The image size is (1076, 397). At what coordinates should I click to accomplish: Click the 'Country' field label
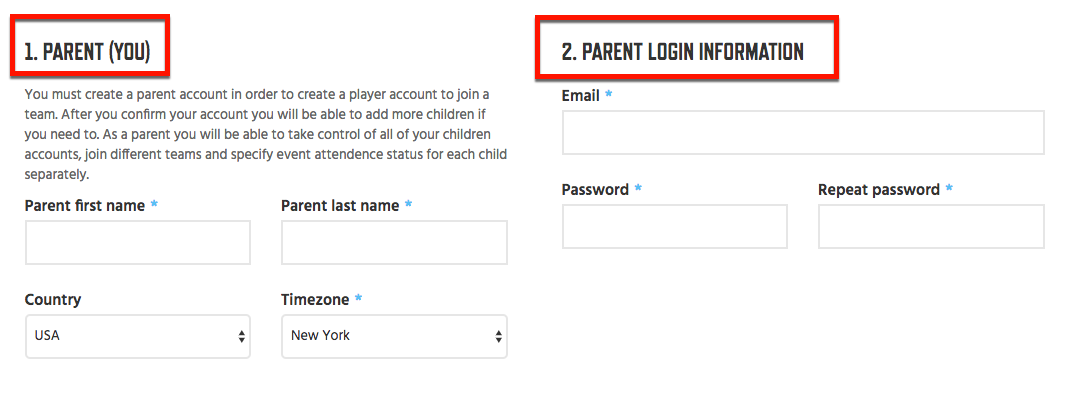(x=53, y=300)
